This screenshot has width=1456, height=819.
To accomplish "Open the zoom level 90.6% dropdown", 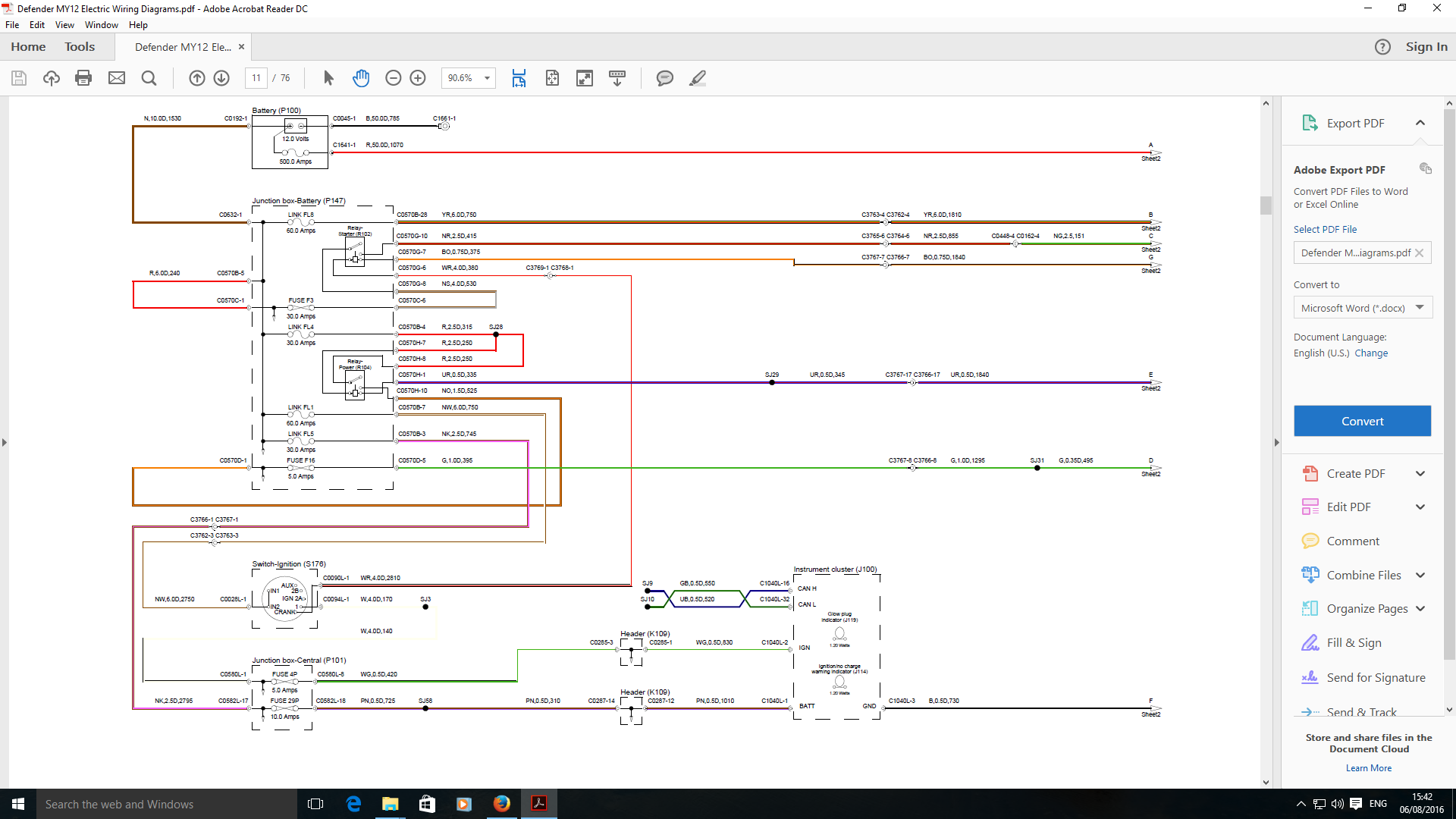I will point(487,78).
